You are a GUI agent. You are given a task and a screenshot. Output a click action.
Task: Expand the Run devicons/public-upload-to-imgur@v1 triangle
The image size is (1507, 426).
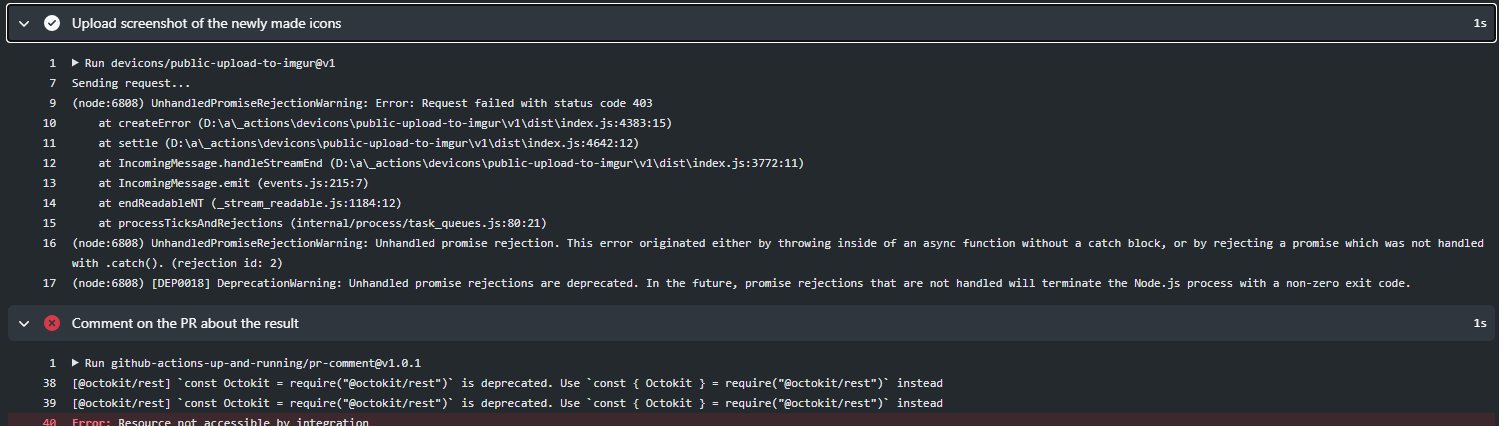pos(76,63)
